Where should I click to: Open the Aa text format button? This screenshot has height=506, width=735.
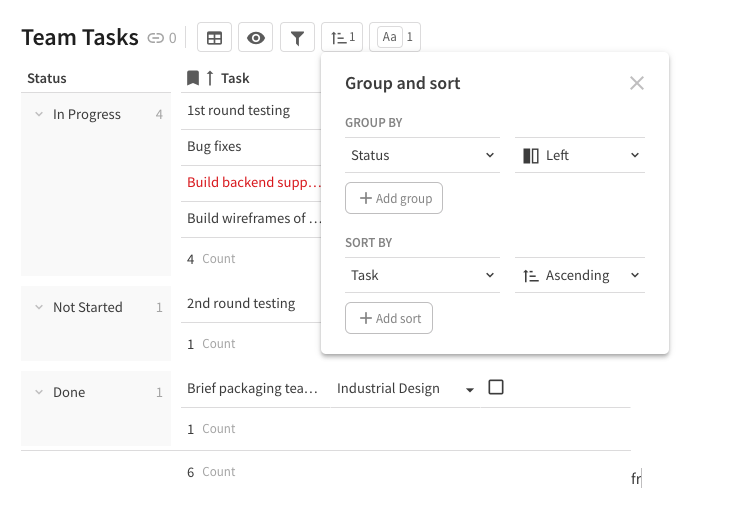pyautogui.click(x=395, y=38)
